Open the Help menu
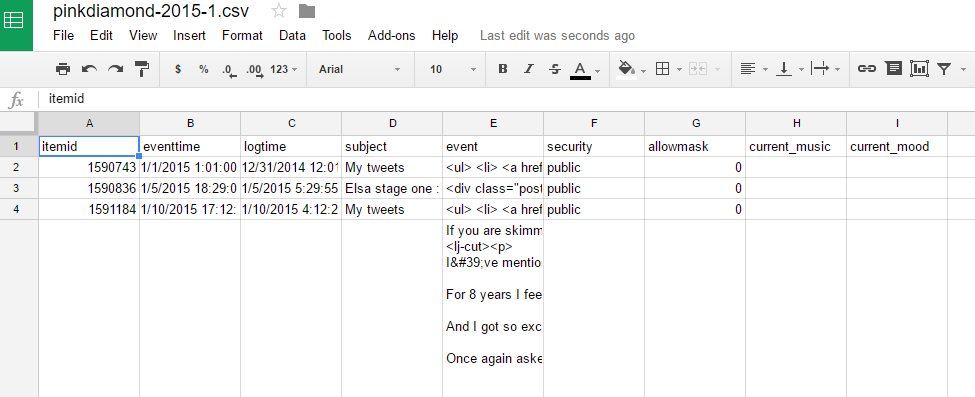This screenshot has height=397, width=975. tap(445, 35)
